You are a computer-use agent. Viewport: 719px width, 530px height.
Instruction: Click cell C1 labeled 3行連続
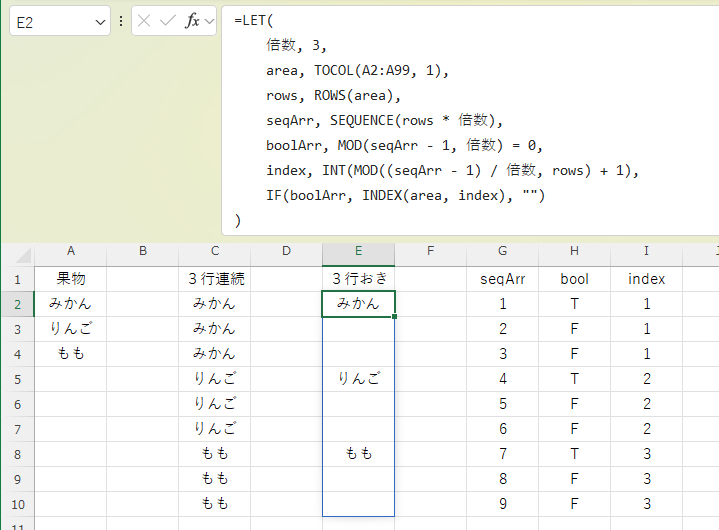[x=215, y=279]
